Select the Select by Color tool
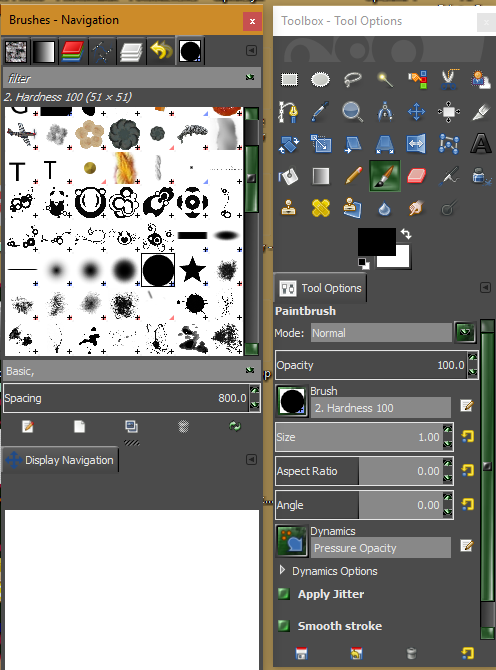Viewport: 496px width, 670px height. [417, 79]
